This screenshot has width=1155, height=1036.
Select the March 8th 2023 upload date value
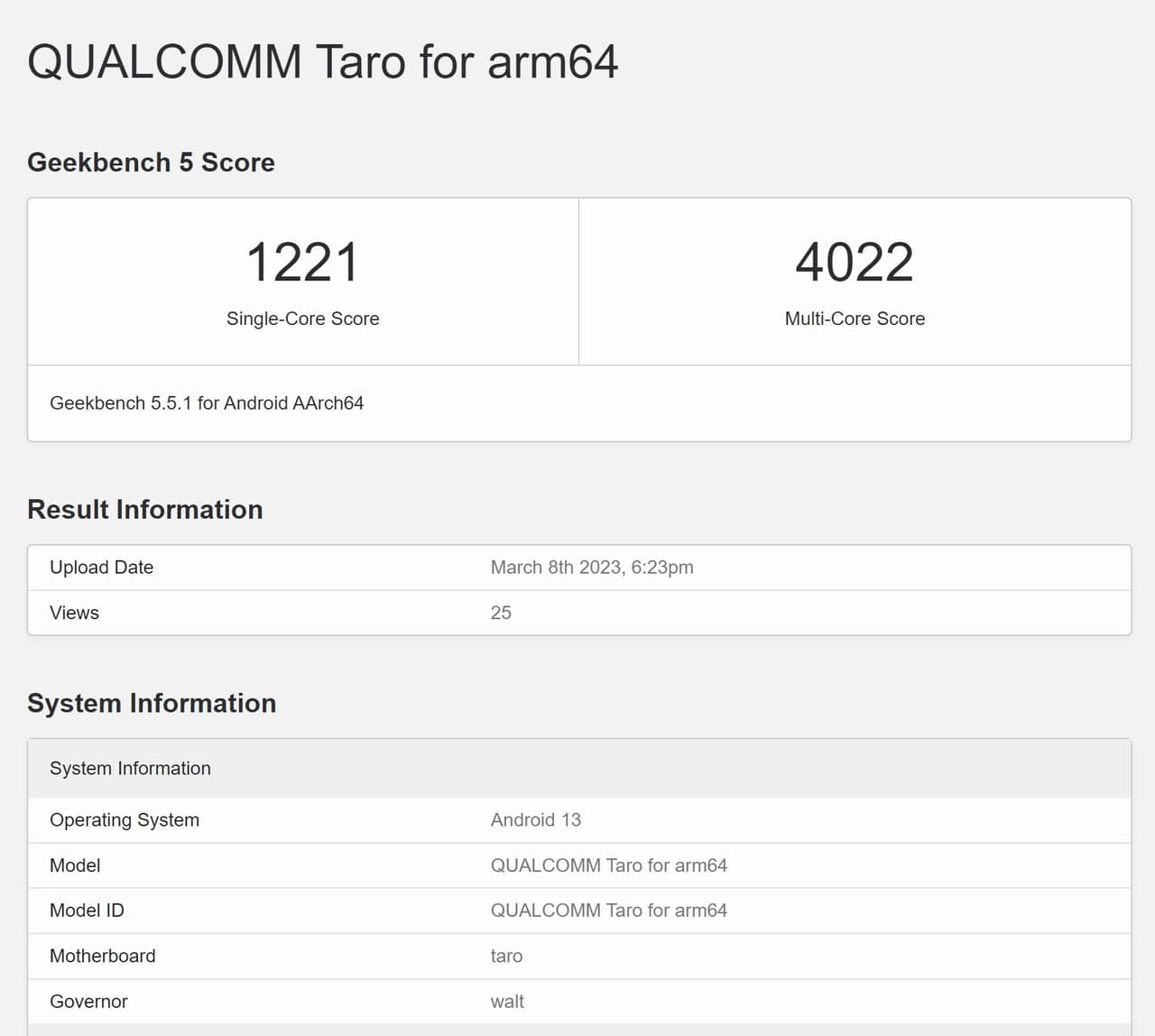click(x=591, y=568)
